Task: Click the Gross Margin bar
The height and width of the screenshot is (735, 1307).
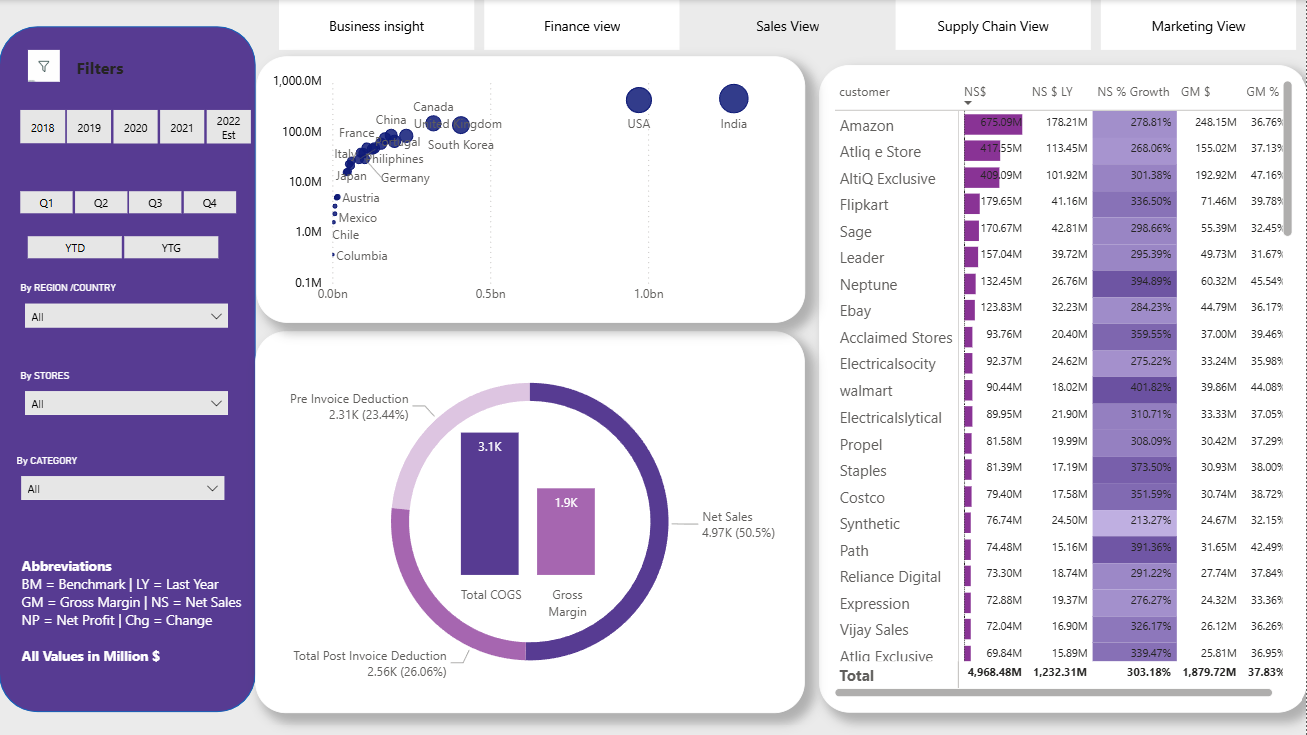Action: (566, 531)
